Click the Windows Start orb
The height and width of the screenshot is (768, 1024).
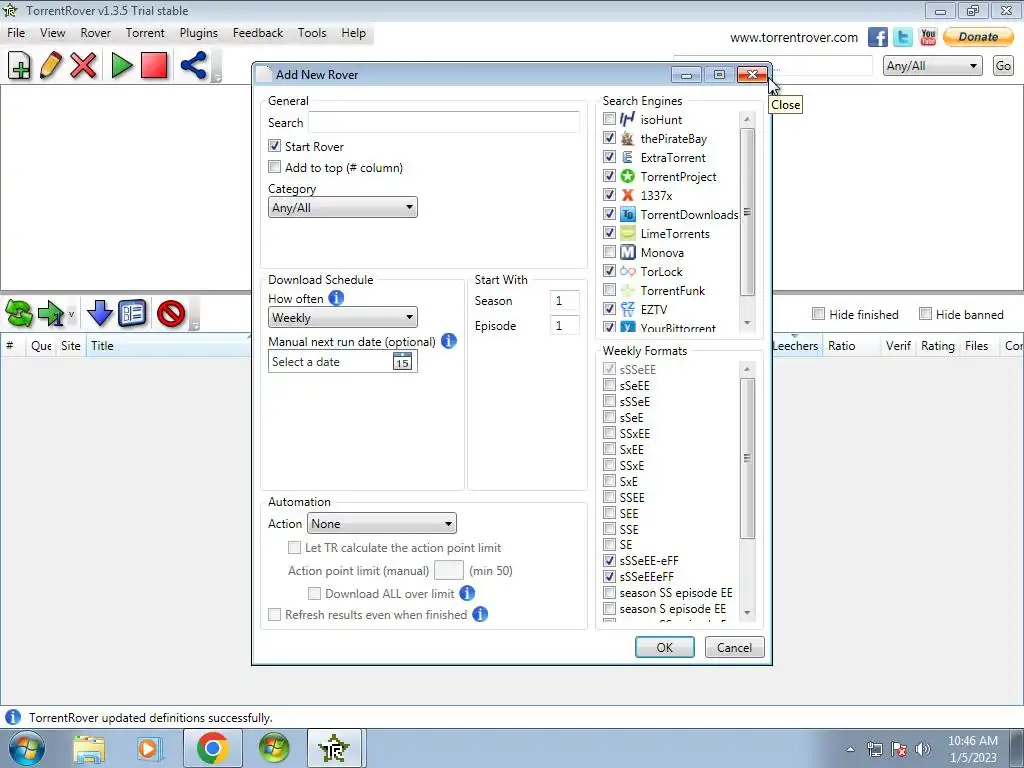(27, 748)
